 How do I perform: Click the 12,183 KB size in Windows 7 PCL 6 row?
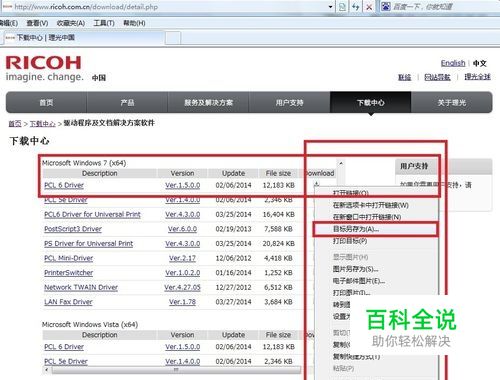pyautogui.click(x=279, y=185)
